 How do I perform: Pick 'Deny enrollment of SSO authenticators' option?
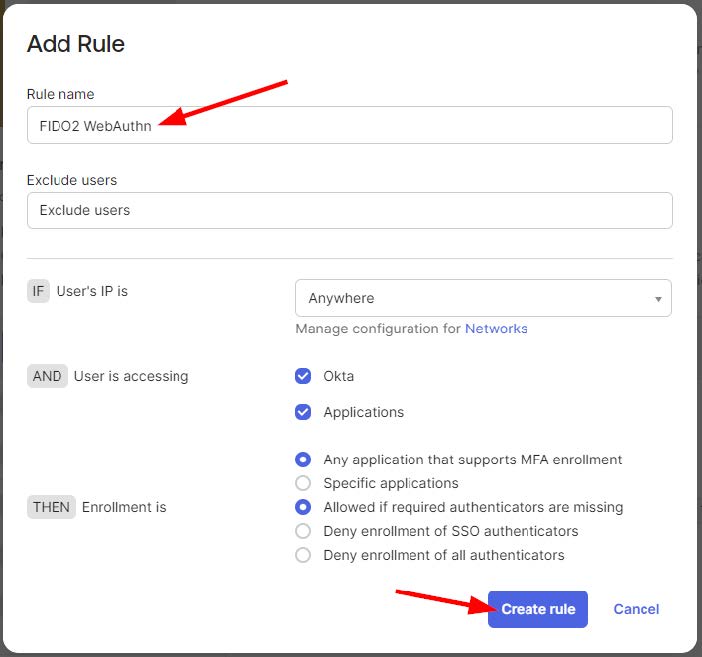tap(303, 531)
